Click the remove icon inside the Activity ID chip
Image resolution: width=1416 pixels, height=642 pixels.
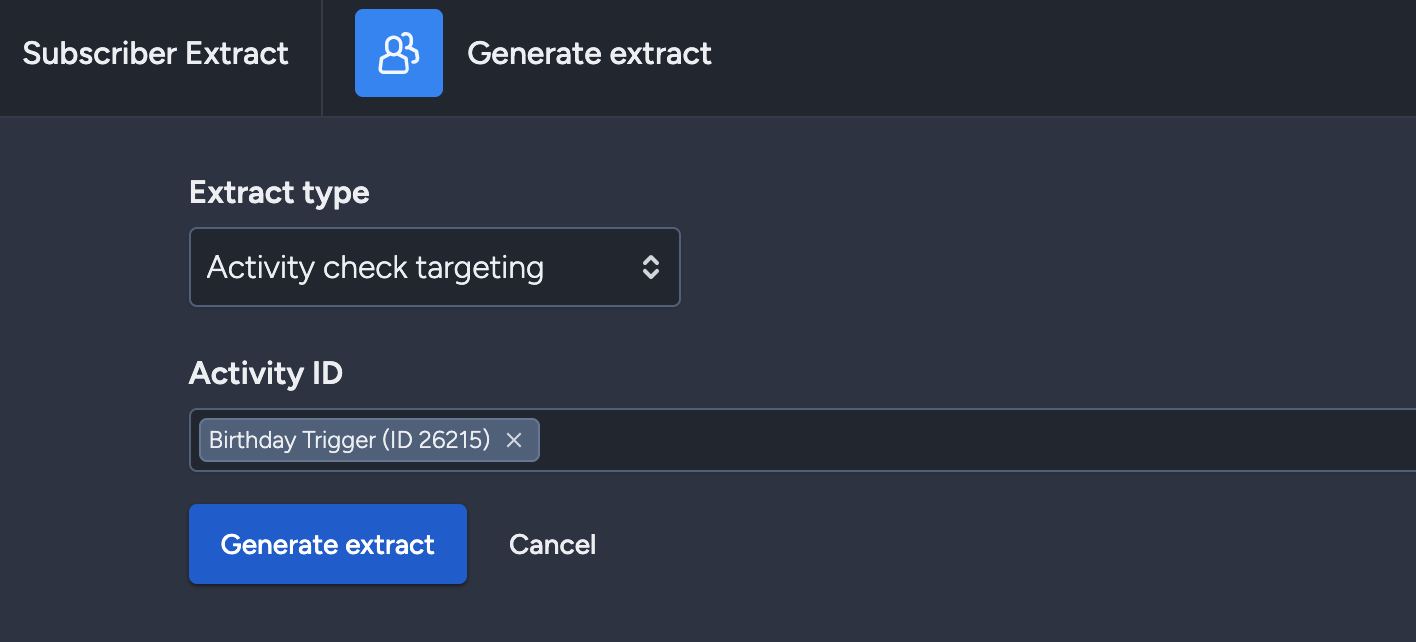pyautogui.click(x=514, y=440)
